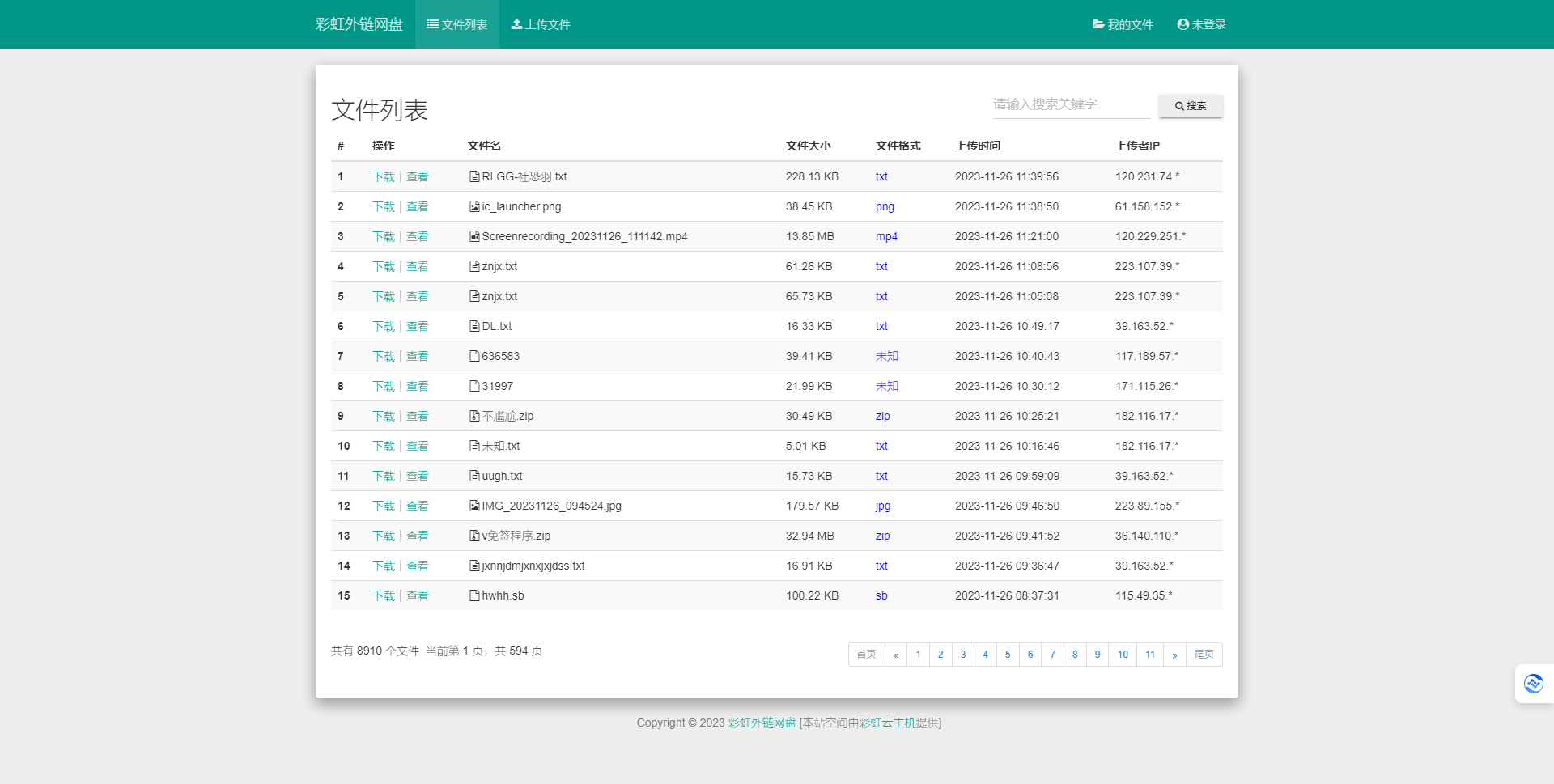View file 636583 via 查看 link
Viewport: 1554px width, 784px height.
click(418, 356)
